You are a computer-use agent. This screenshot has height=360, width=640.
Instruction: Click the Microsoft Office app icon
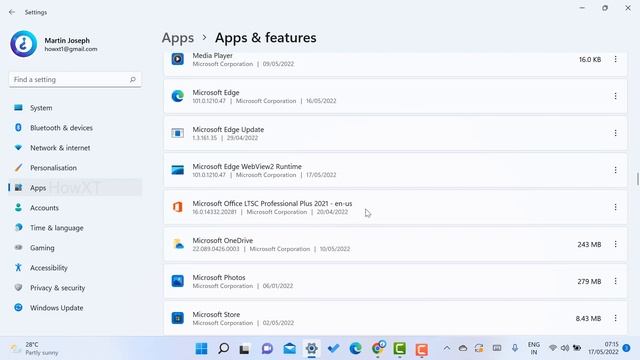tap(178, 207)
